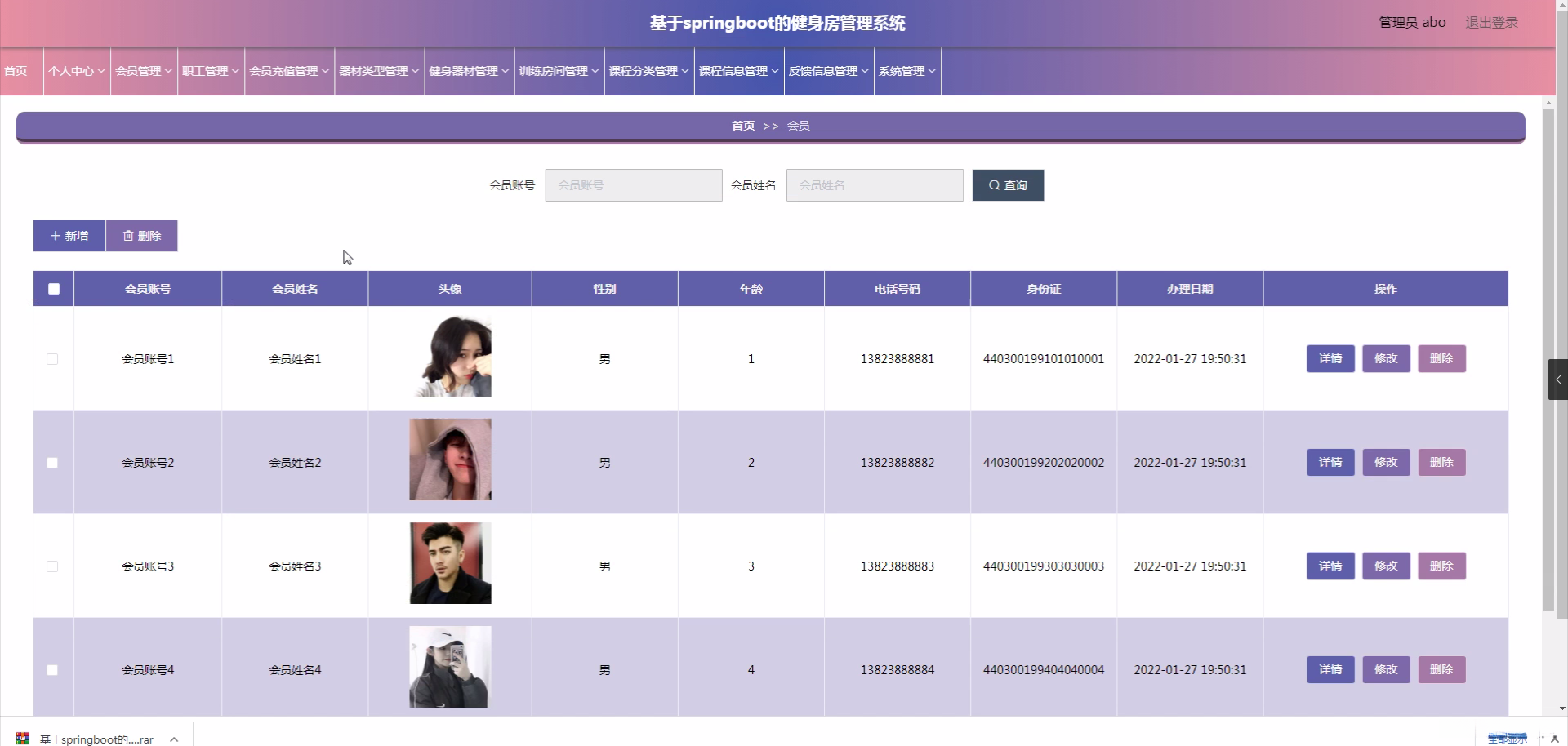The height and width of the screenshot is (746, 1568).
Task: Click the avatar photo of 会员姓名1
Action: tap(450, 356)
